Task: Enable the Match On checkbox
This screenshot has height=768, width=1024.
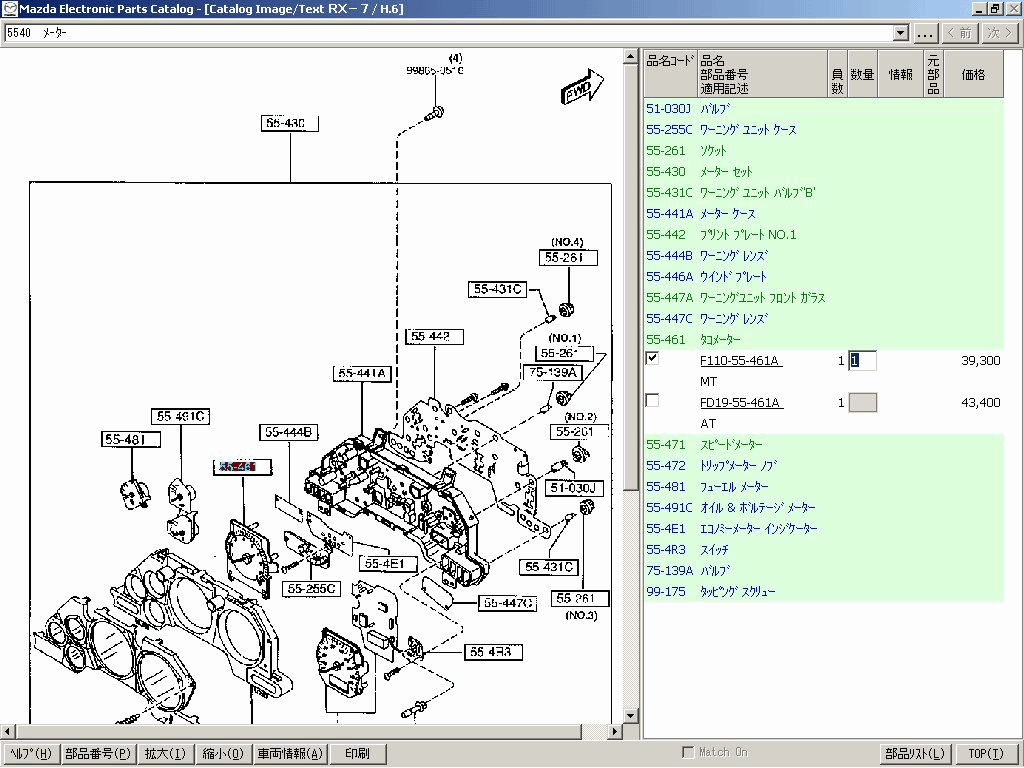Action: coord(688,752)
